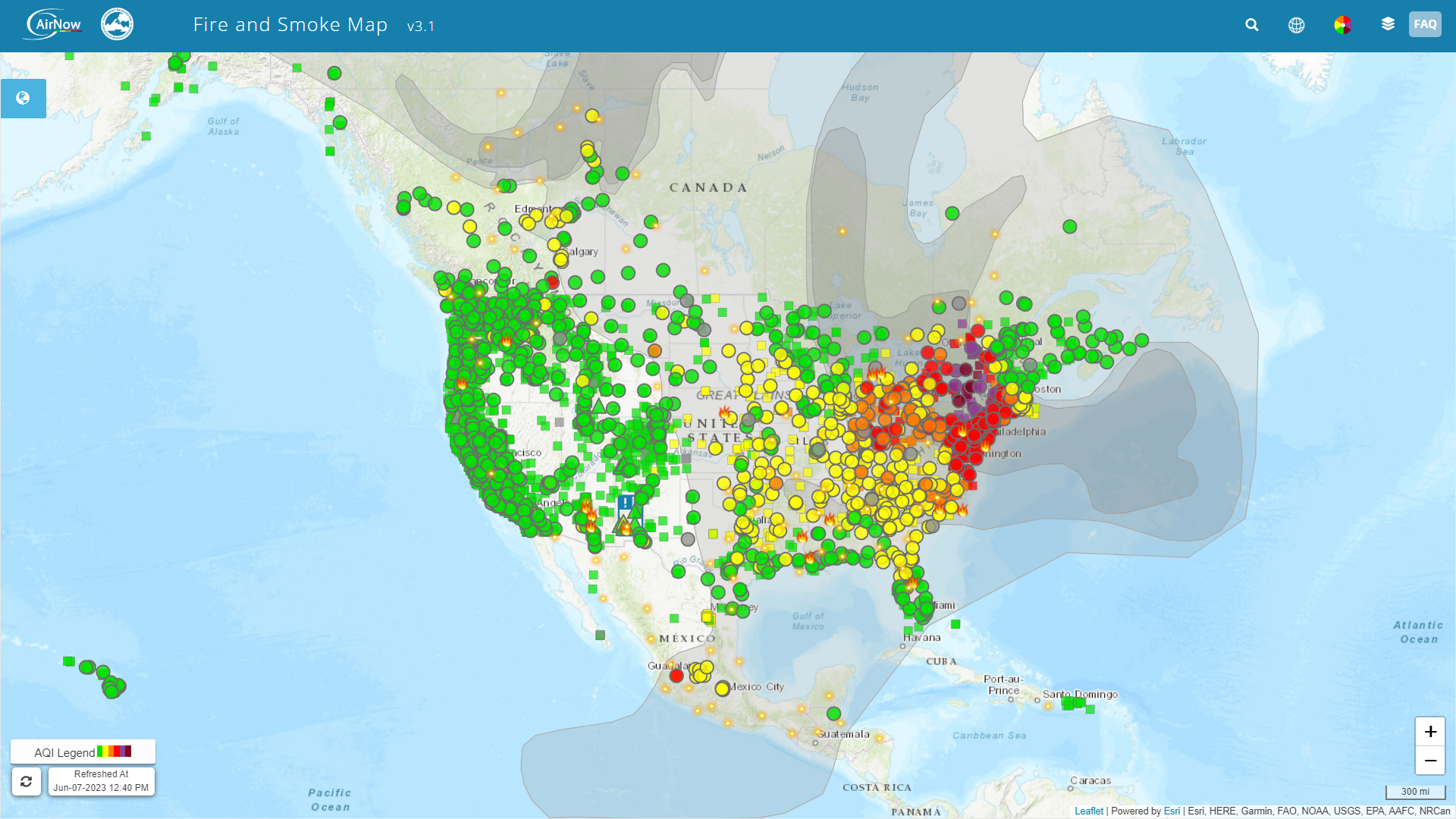
Task: Zoom out on the map
Action: tap(1430, 761)
